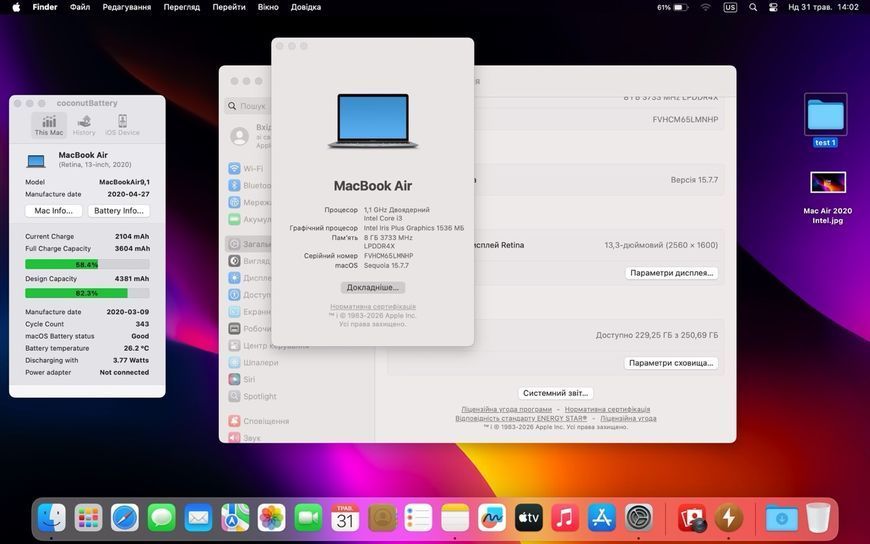Open App Store in the Dock
This screenshot has height=544, width=870.
(601, 518)
